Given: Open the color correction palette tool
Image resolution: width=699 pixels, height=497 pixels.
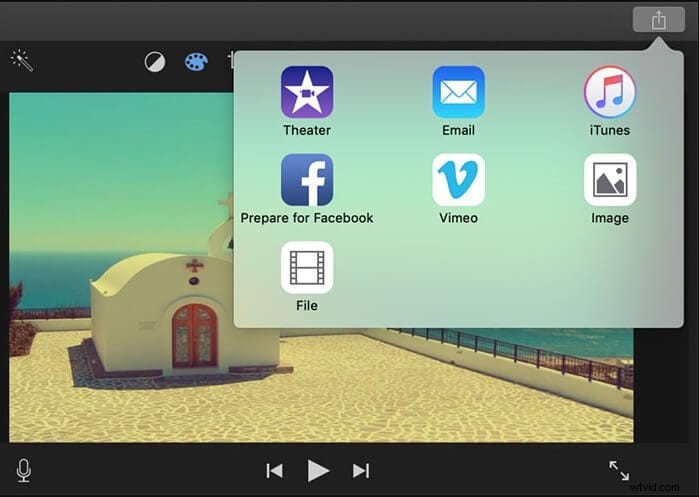Looking at the screenshot, I should (x=196, y=62).
